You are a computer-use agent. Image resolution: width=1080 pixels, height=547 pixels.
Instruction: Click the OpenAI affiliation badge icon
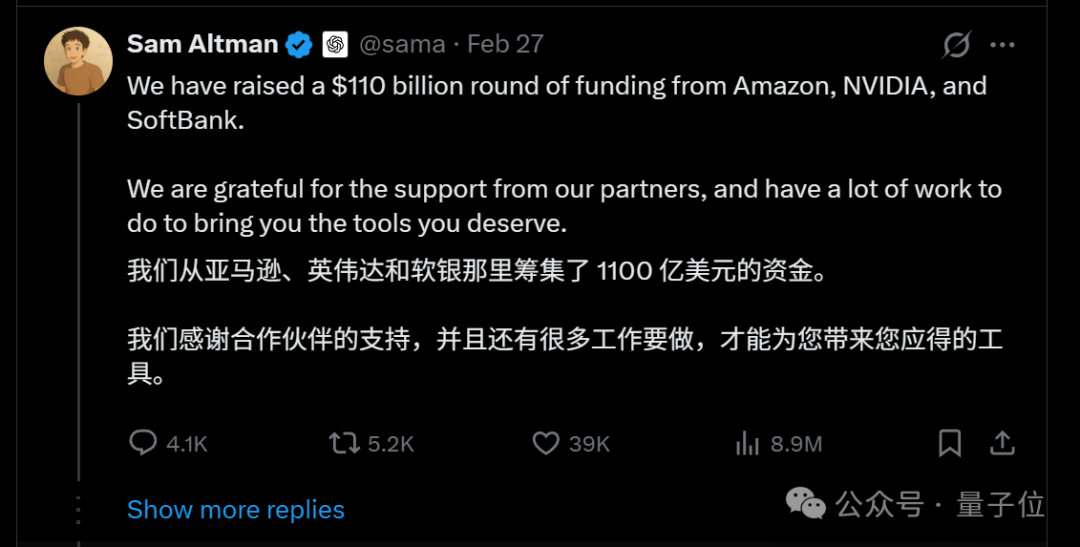coord(334,45)
